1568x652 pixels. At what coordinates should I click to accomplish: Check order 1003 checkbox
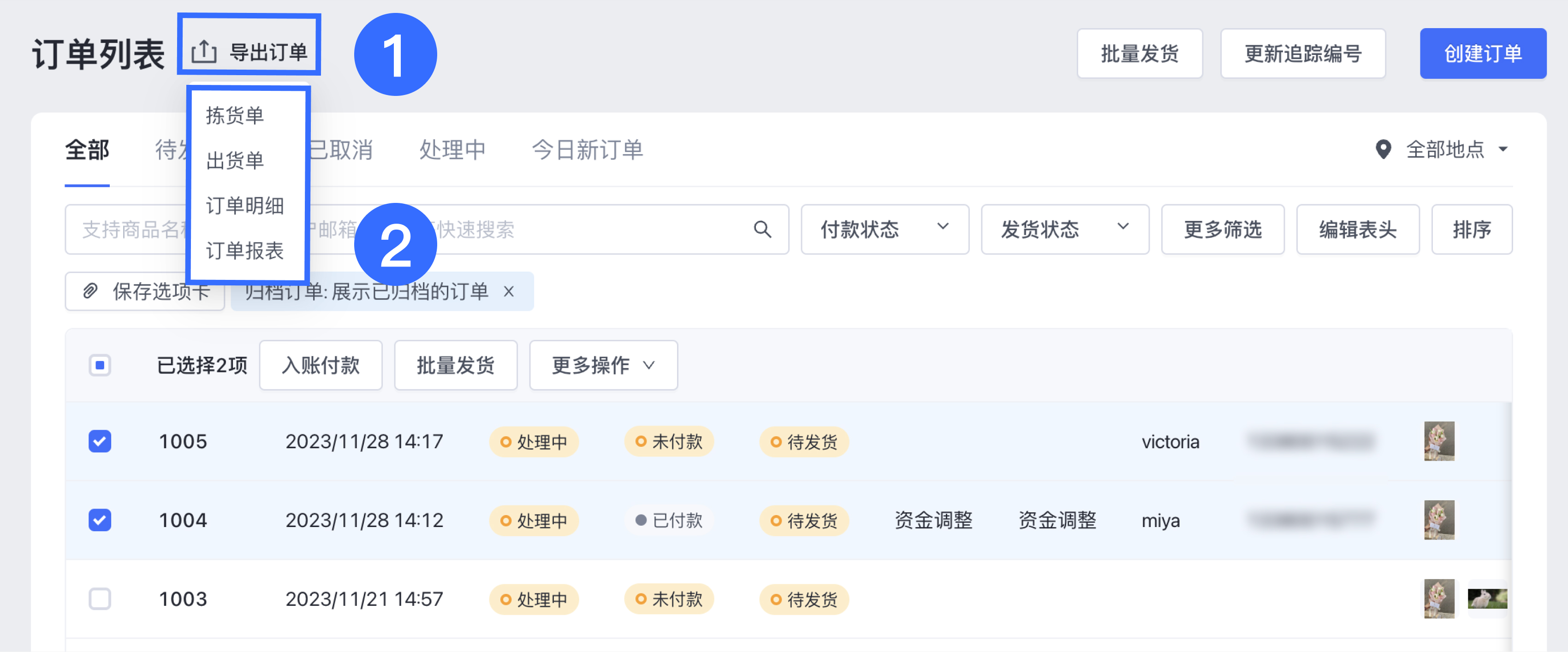(x=100, y=599)
